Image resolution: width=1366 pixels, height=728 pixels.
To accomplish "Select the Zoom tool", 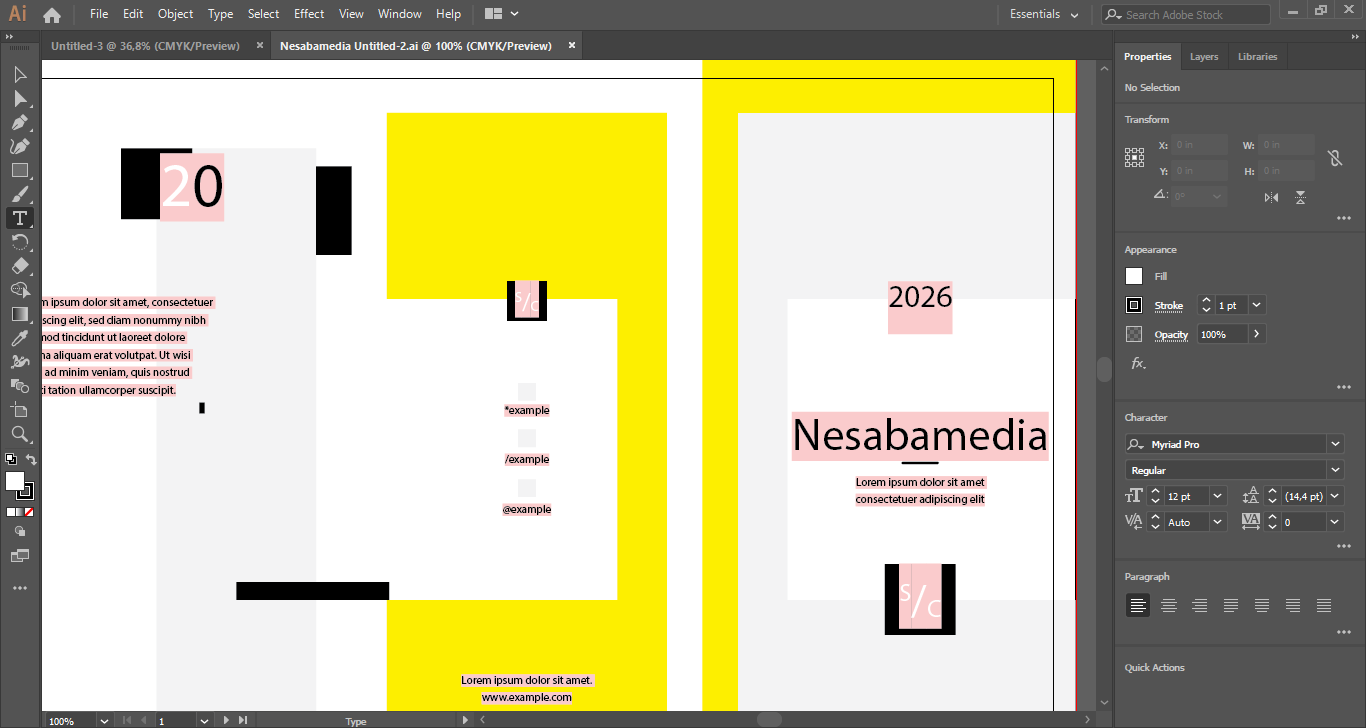I will 19,433.
